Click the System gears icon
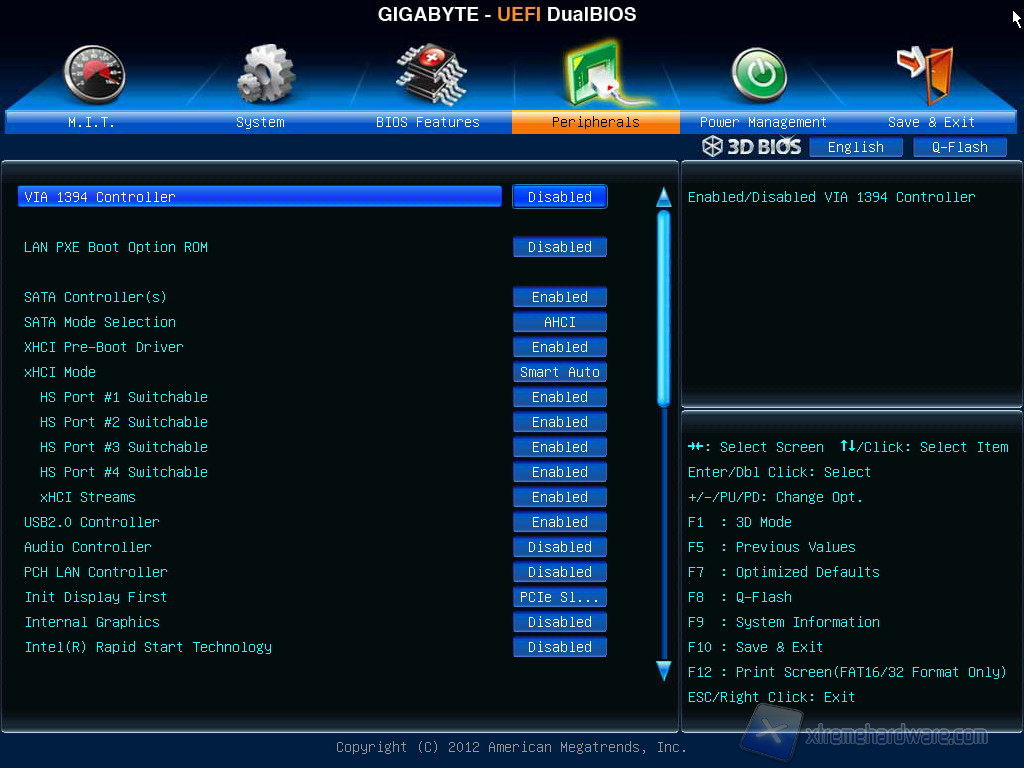The image size is (1024, 768). tap(265, 74)
